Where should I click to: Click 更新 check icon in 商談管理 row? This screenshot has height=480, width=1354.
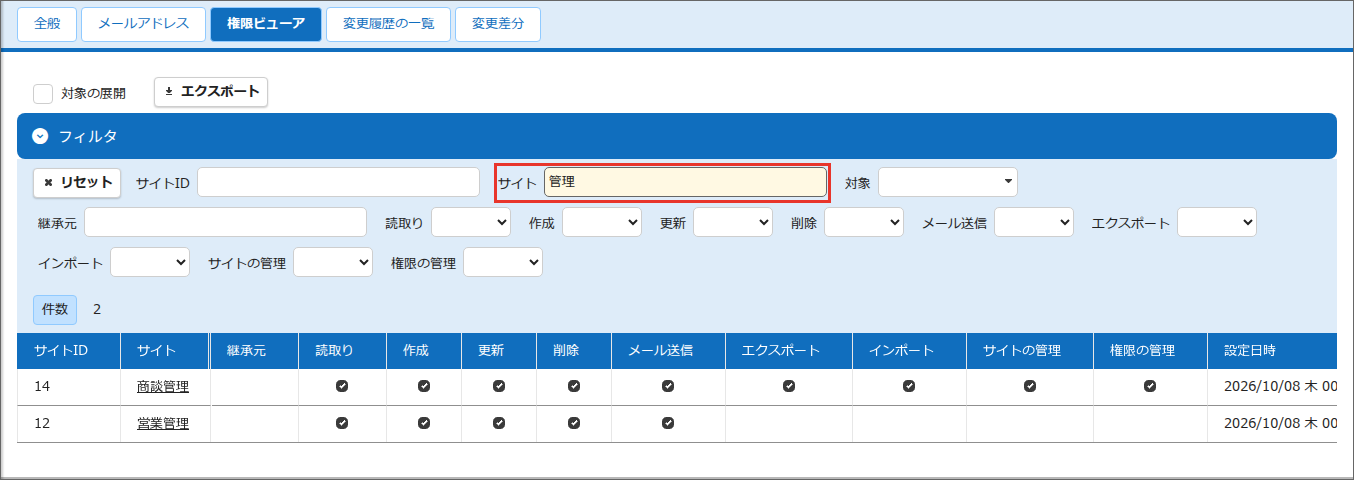click(499, 386)
